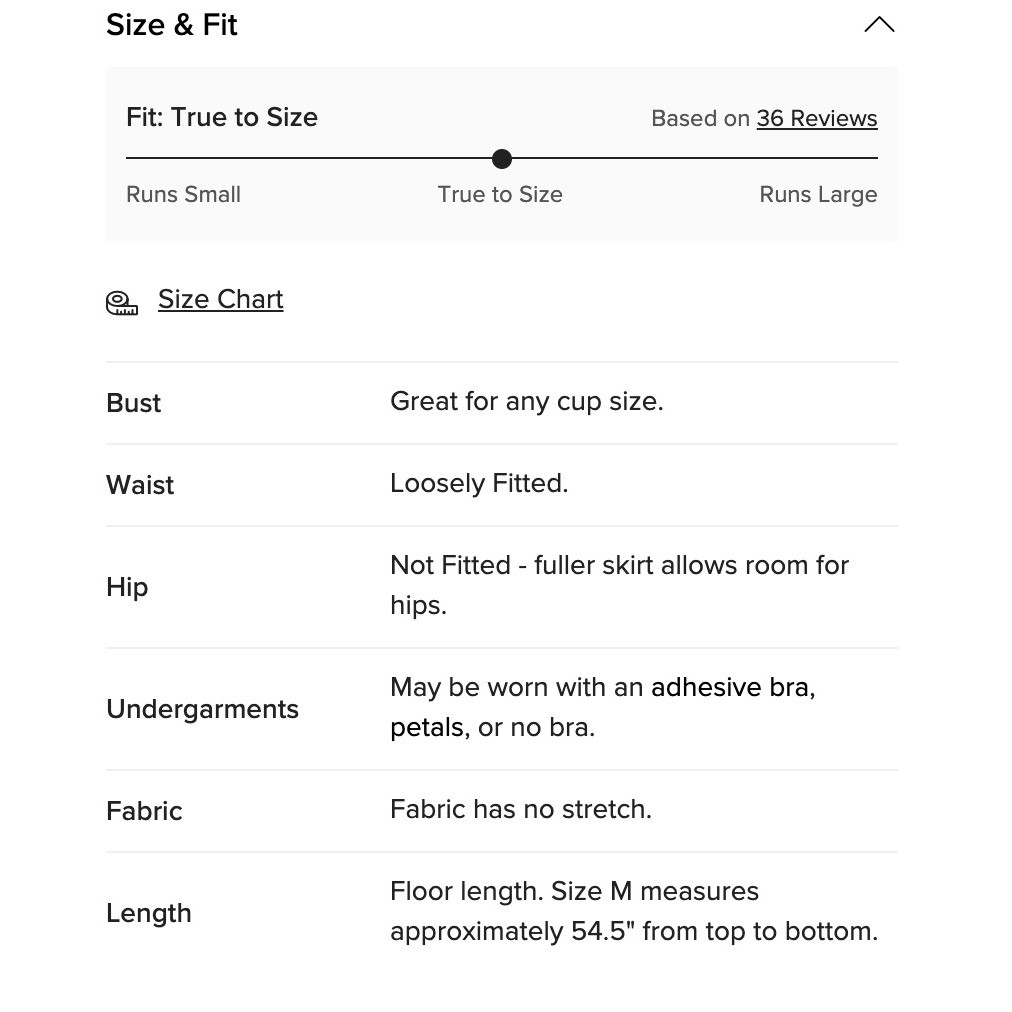This screenshot has height=1012, width=1012.
Task: Select the Hip row label
Action: [127, 587]
